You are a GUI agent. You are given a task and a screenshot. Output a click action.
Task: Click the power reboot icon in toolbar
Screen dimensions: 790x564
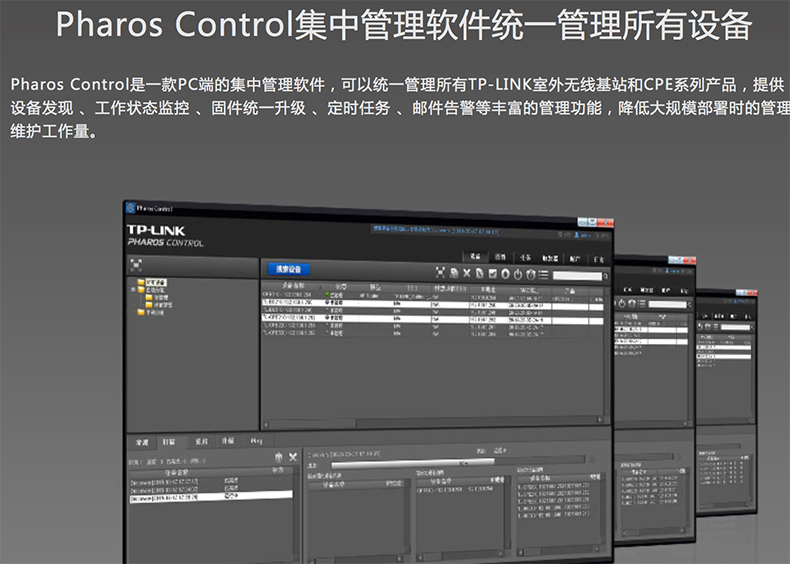pos(518,275)
